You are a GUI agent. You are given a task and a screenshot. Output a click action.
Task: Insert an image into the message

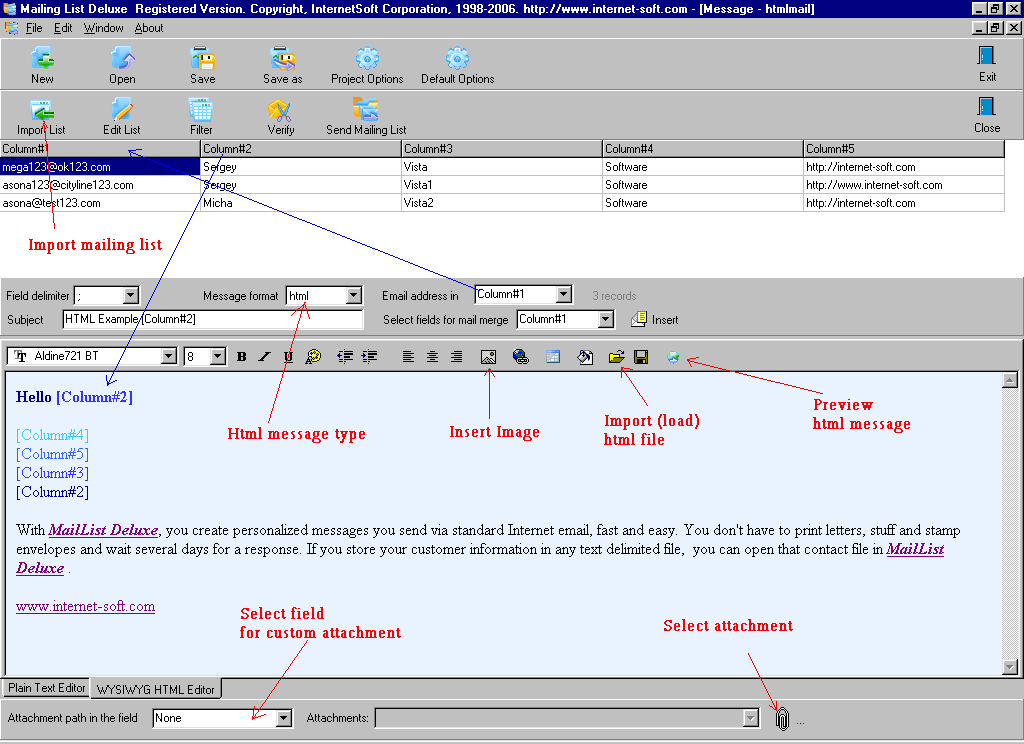[488, 356]
